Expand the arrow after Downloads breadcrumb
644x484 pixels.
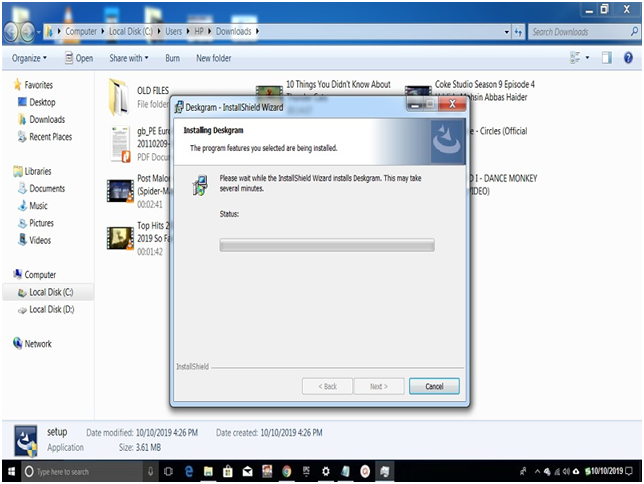(258, 31)
